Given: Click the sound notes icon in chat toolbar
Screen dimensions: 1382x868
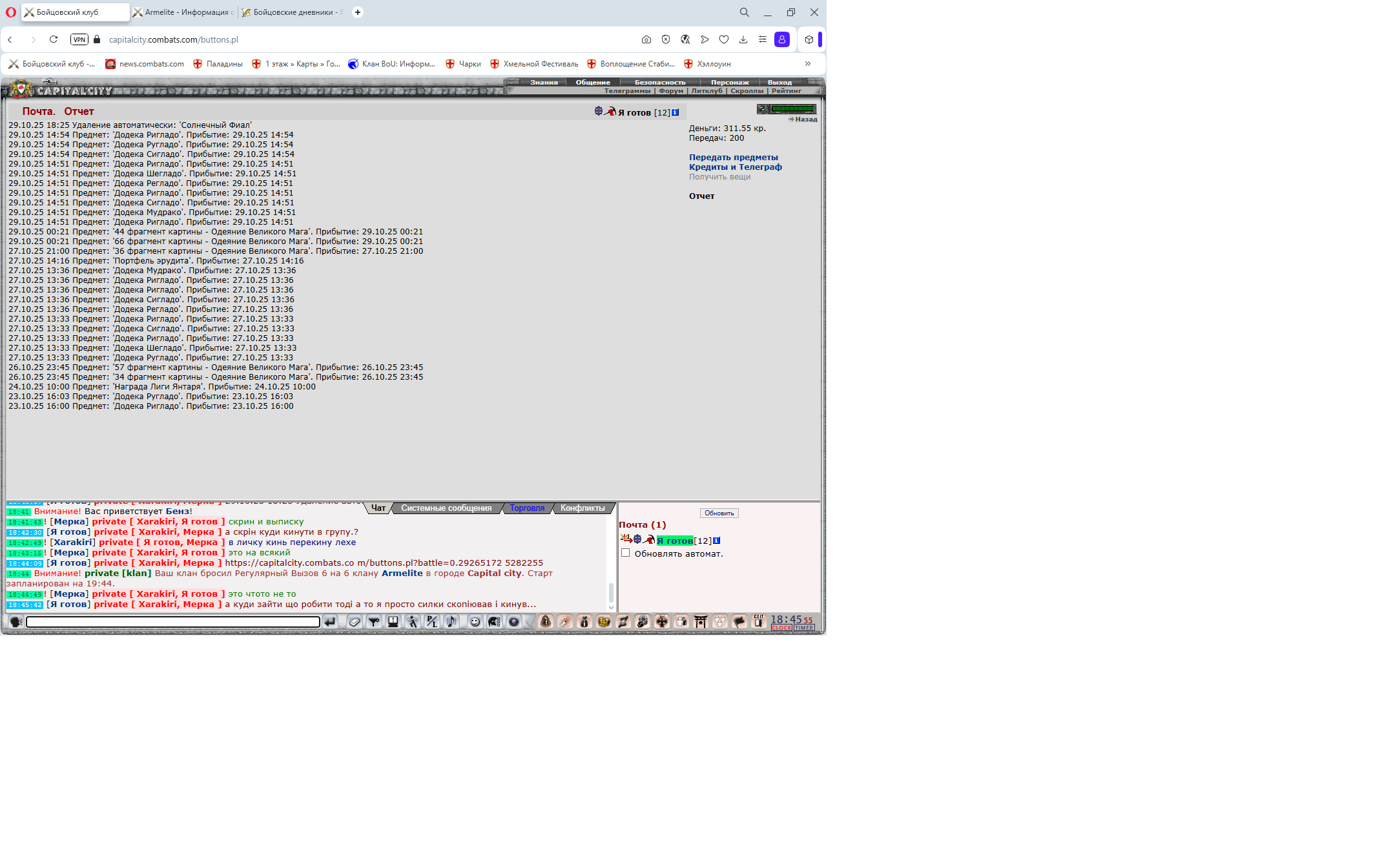Looking at the screenshot, I should point(451,622).
